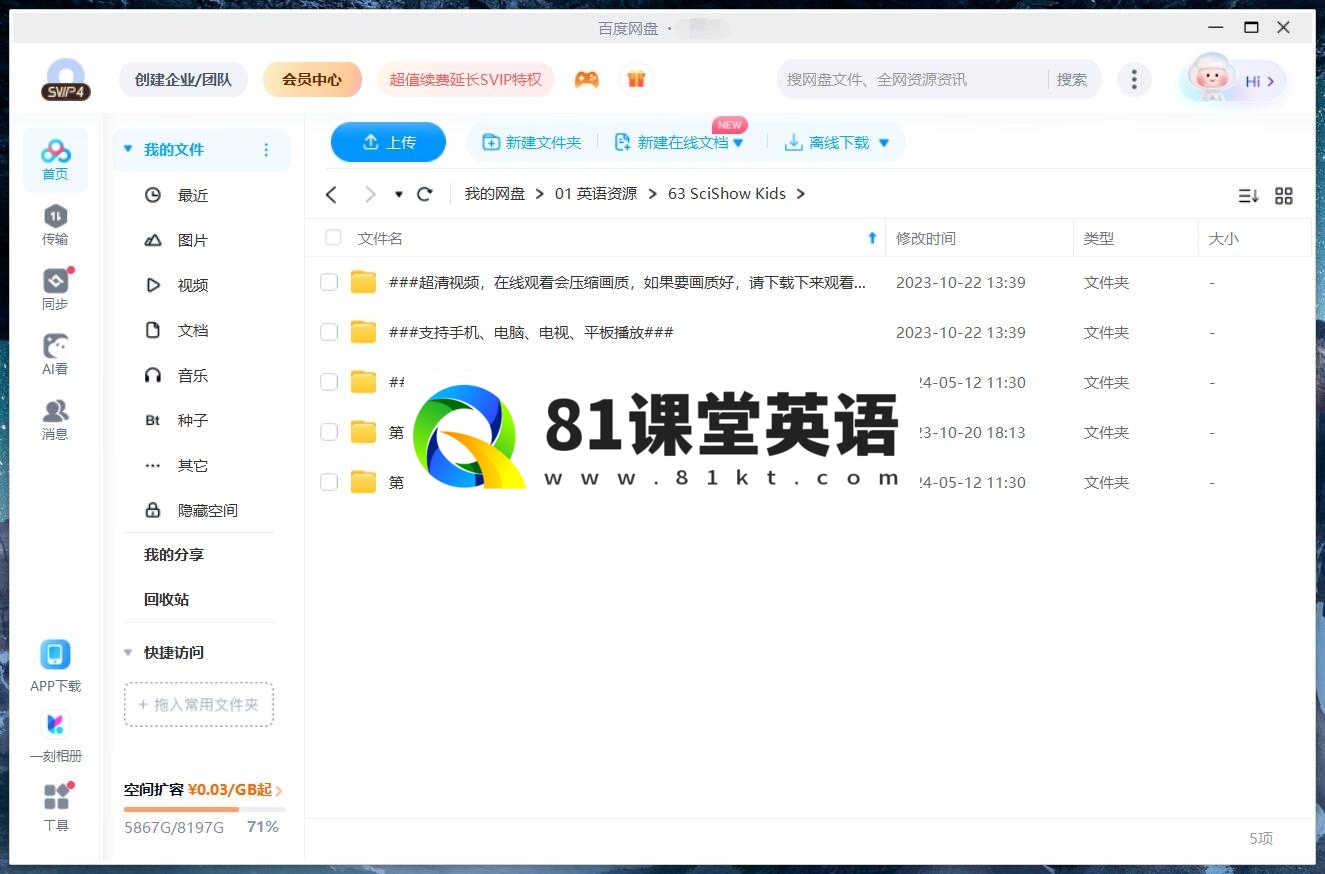Collapse the 快捷访问 section
Image resolution: width=1325 pixels, height=874 pixels.
tap(128, 652)
